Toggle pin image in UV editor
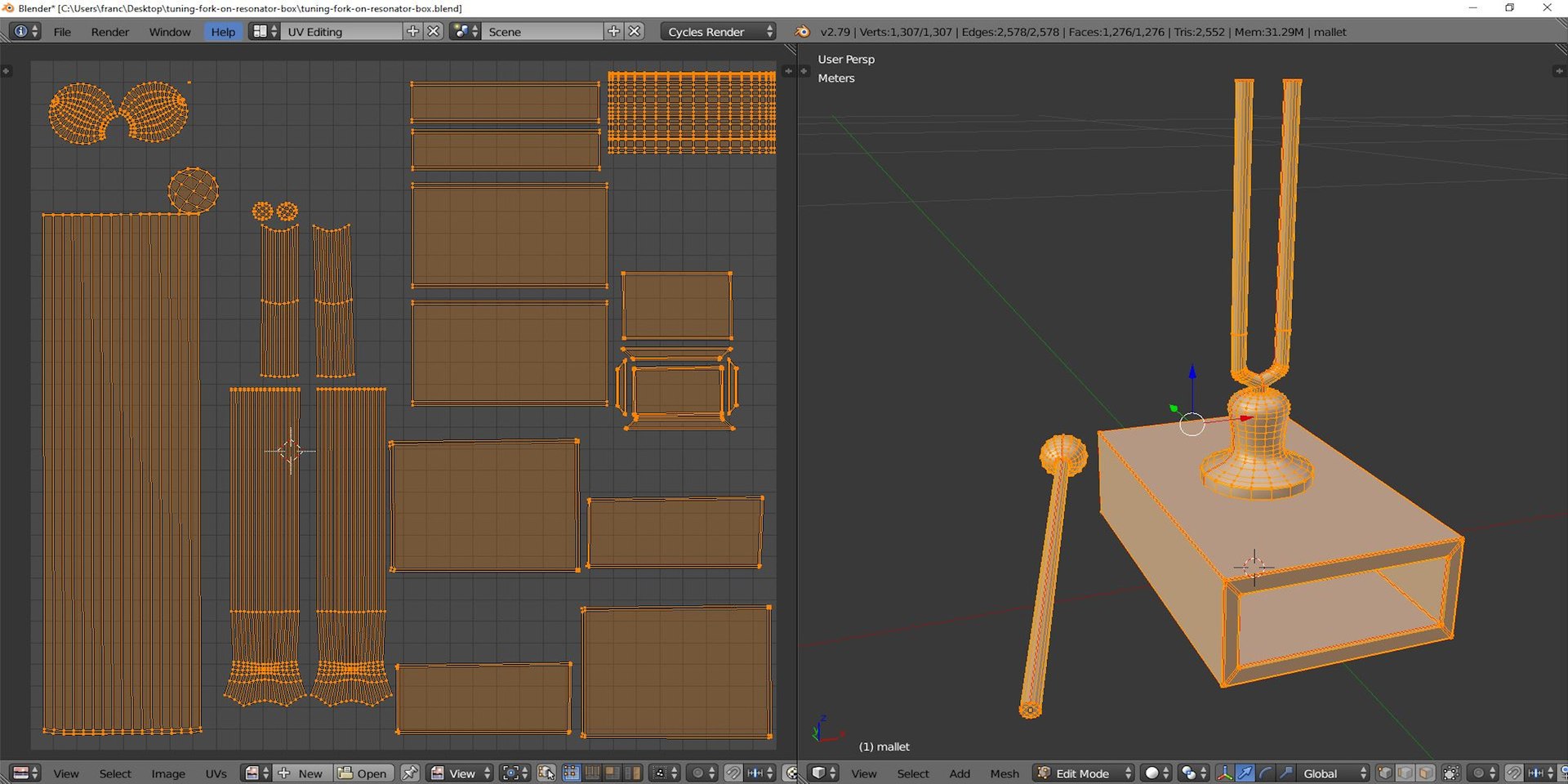The width and height of the screenshot is (1568, 784). tap(410, 773)
